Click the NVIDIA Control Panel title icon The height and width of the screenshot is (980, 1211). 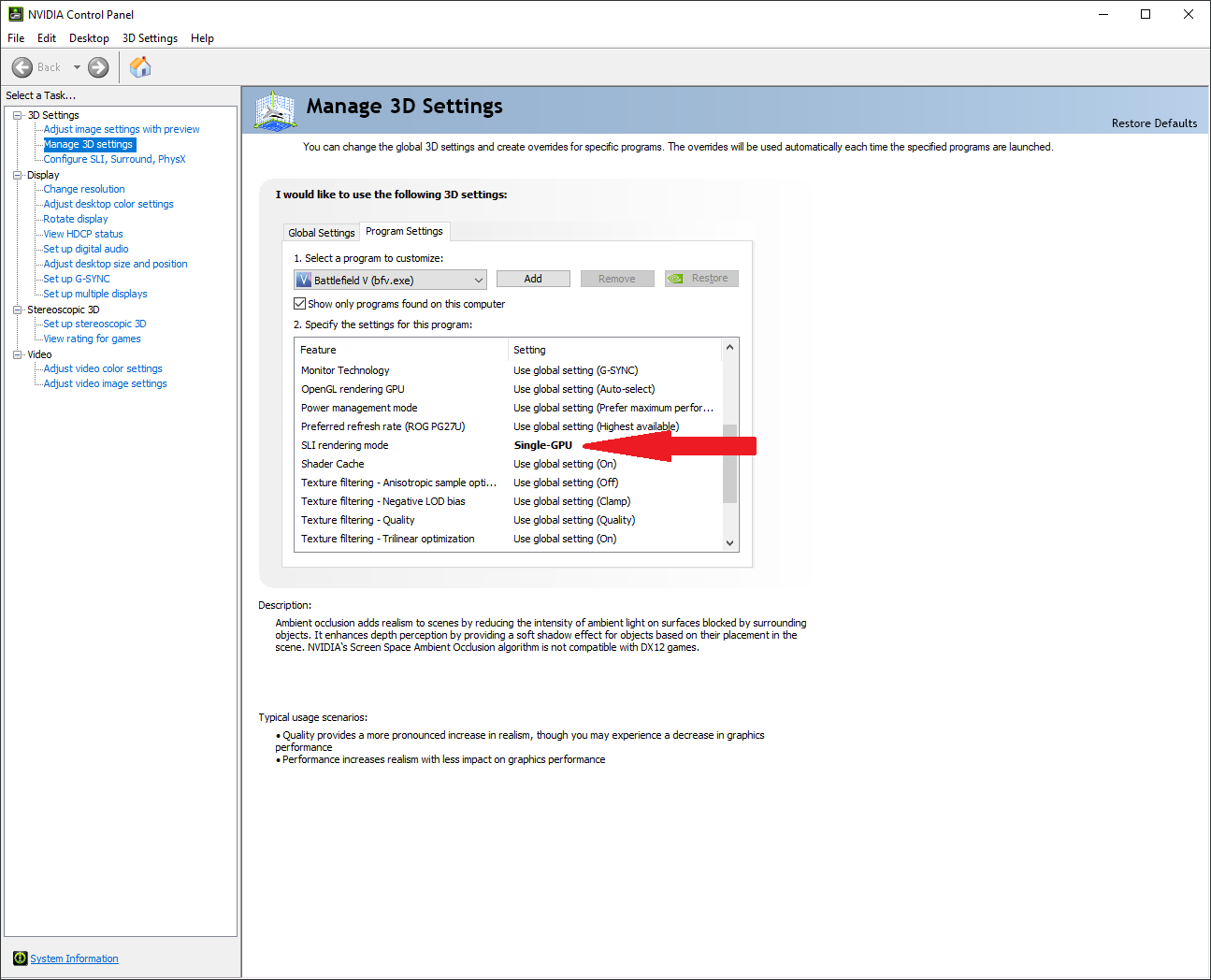pyautogui.click(x=16, y=14)
